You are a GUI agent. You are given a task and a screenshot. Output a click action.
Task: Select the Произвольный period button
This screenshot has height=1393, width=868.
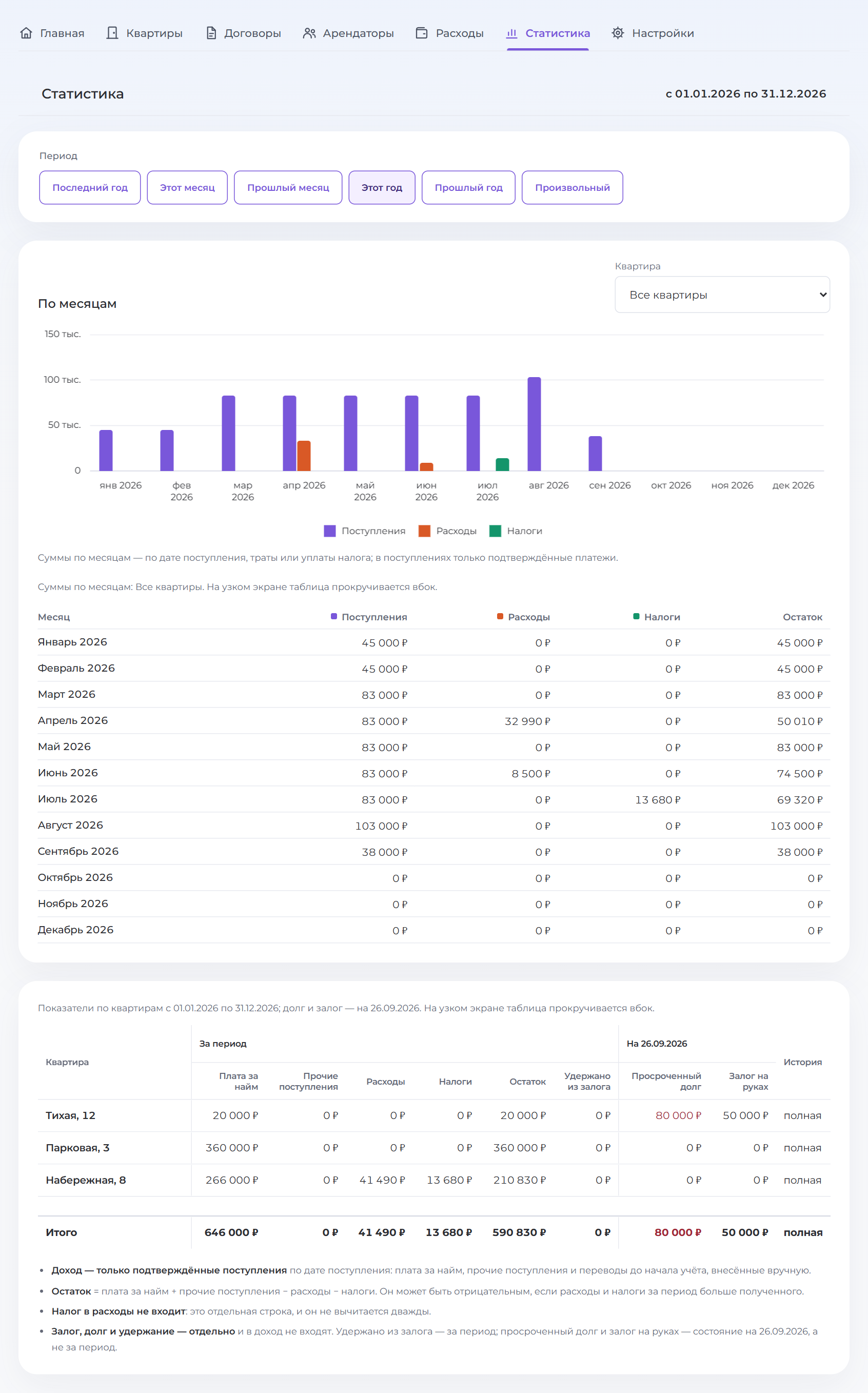click(573, 188)
